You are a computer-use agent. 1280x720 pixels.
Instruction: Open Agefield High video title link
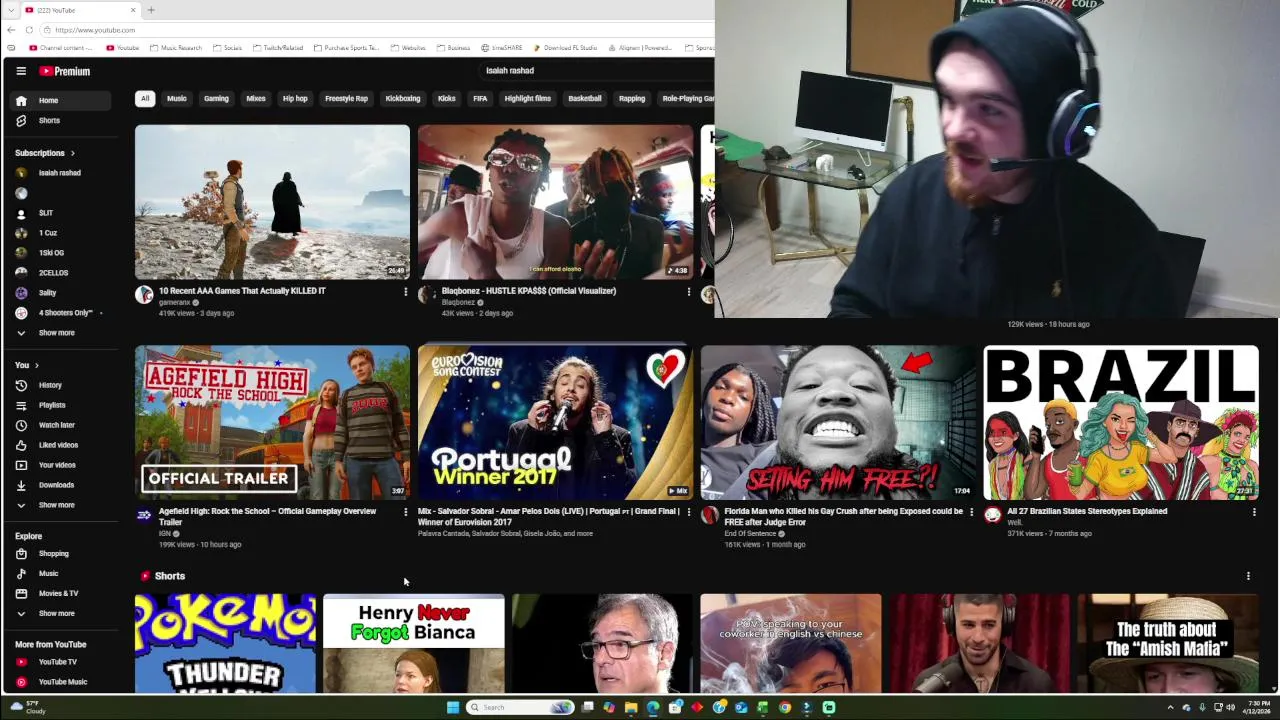pyautogui.click(x=267, y=517)
